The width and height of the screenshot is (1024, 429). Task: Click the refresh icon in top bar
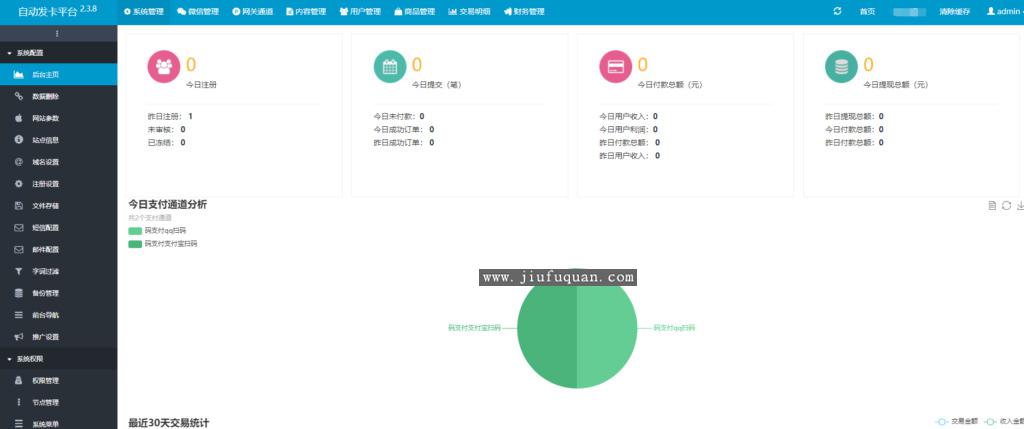(x=837, y=11)
